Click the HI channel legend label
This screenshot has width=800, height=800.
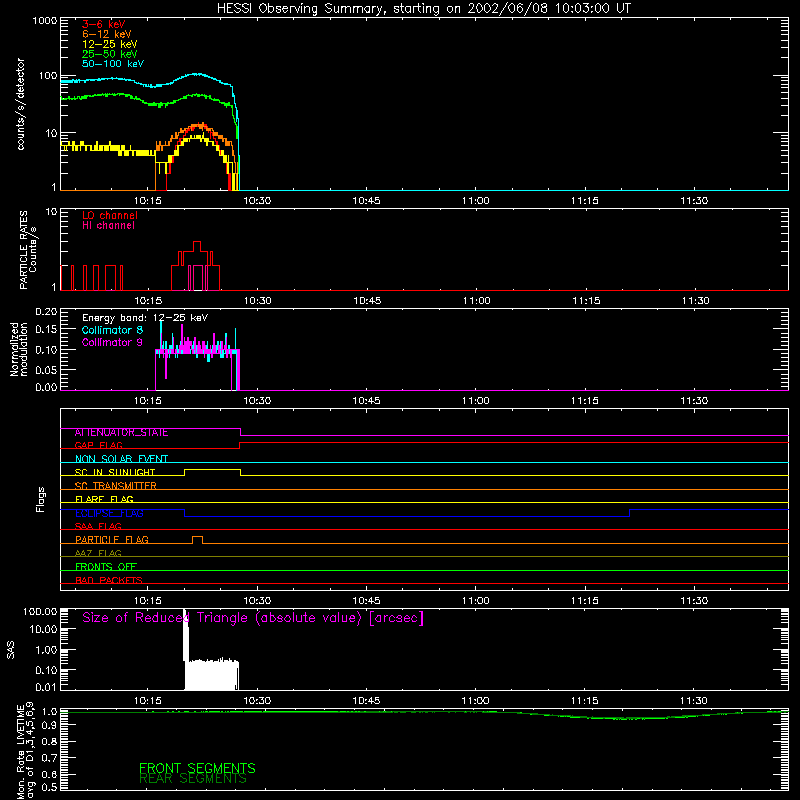(108, 226)
